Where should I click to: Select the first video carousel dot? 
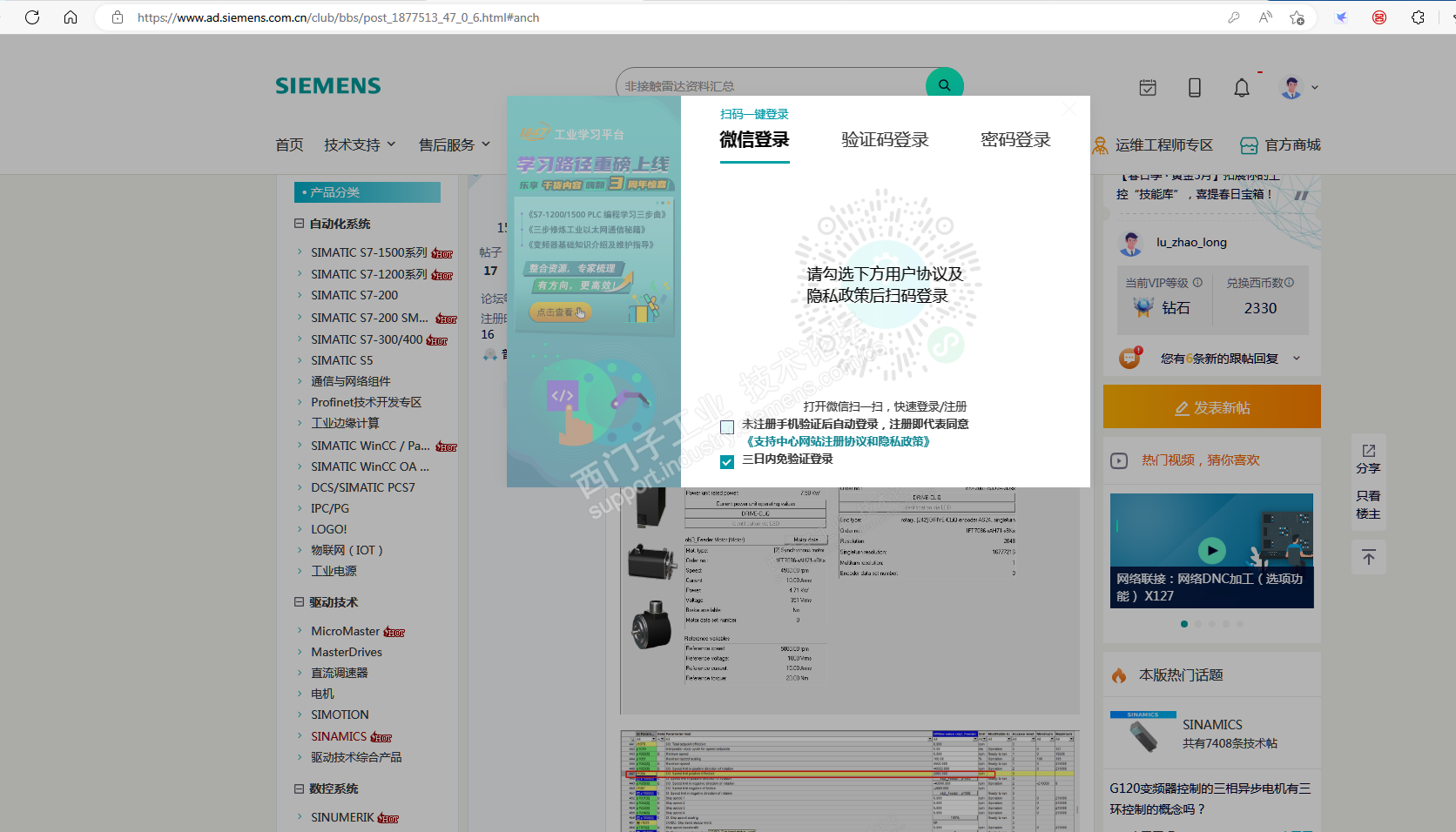tap(1184, 624)
